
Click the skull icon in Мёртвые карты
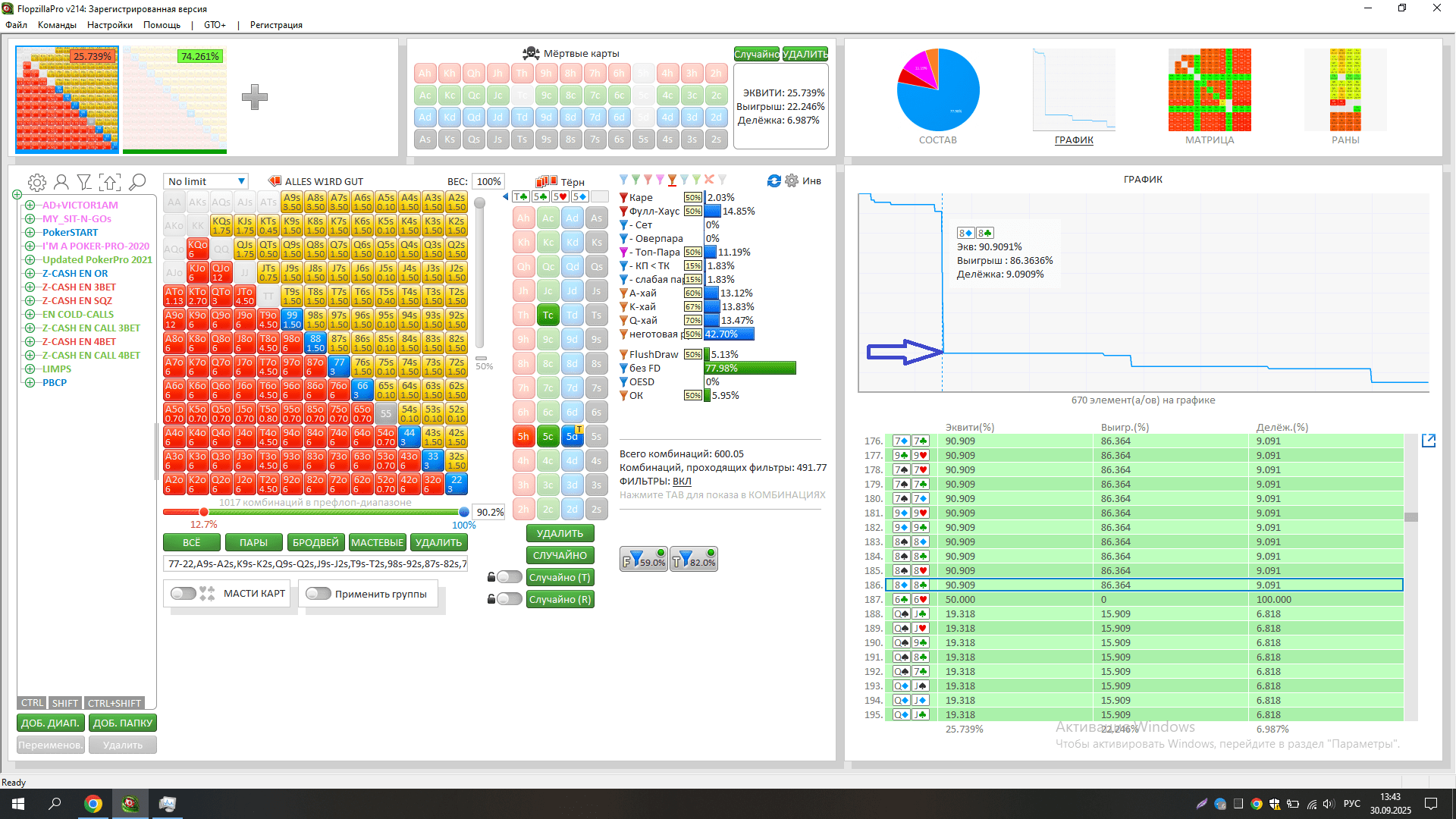pyautogui.click(x=531, y=53)
